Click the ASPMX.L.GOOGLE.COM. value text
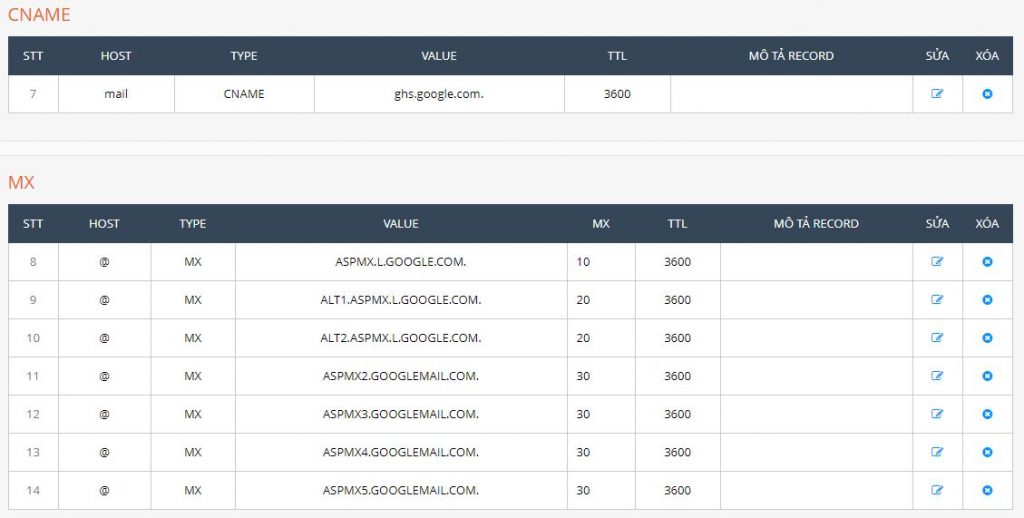1024x518 pixels. 400,262
